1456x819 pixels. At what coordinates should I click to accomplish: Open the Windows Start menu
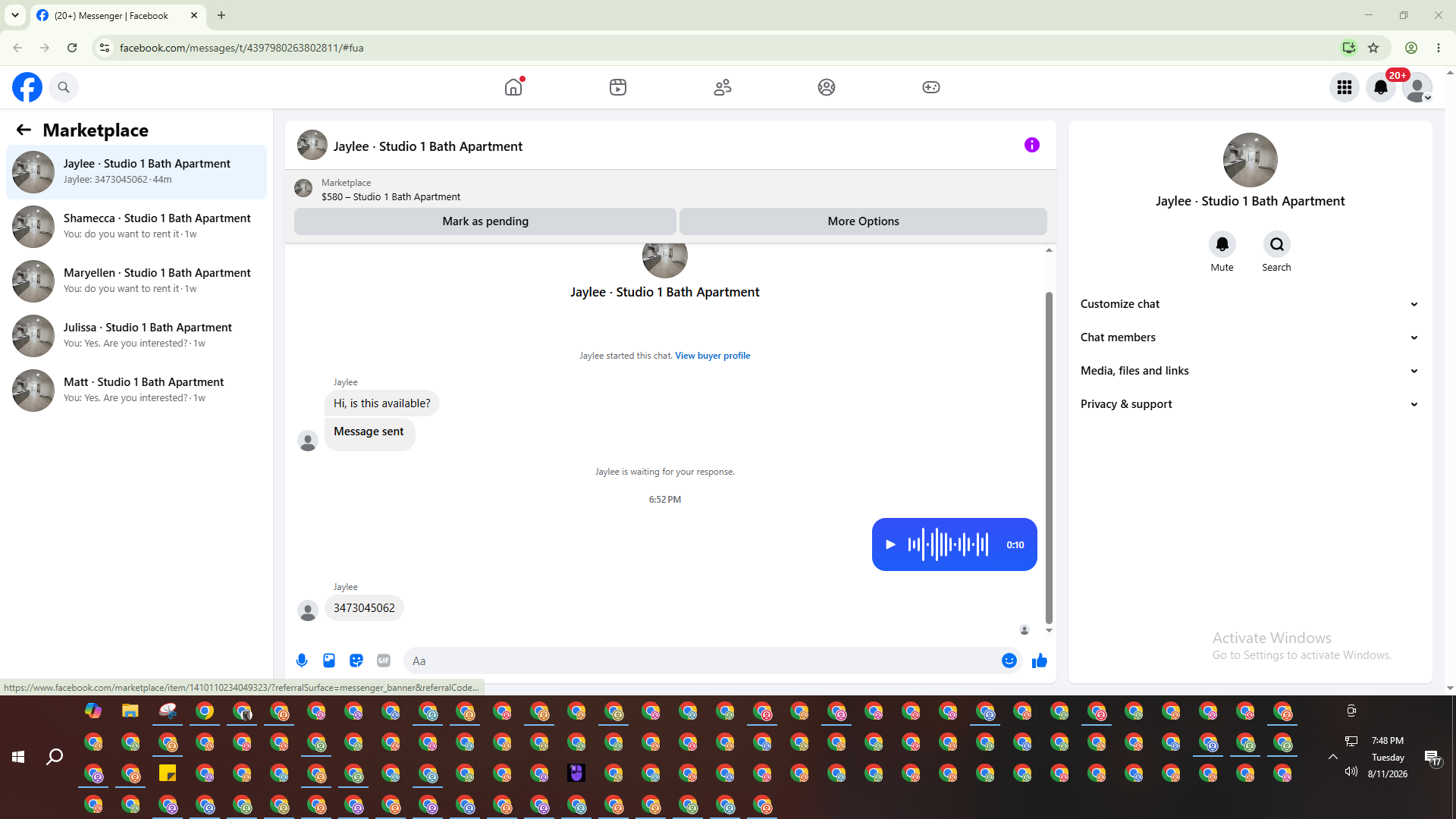(x=18, y=757)
